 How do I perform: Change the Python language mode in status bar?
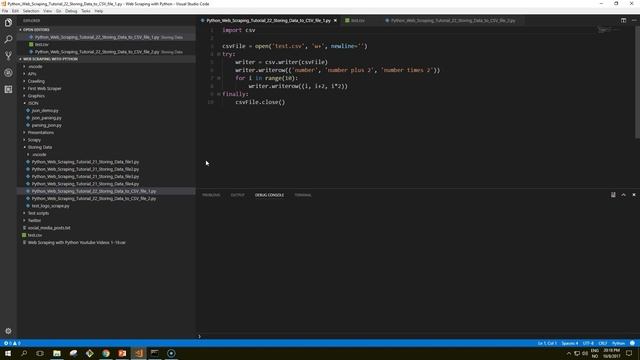click(618, 343)
